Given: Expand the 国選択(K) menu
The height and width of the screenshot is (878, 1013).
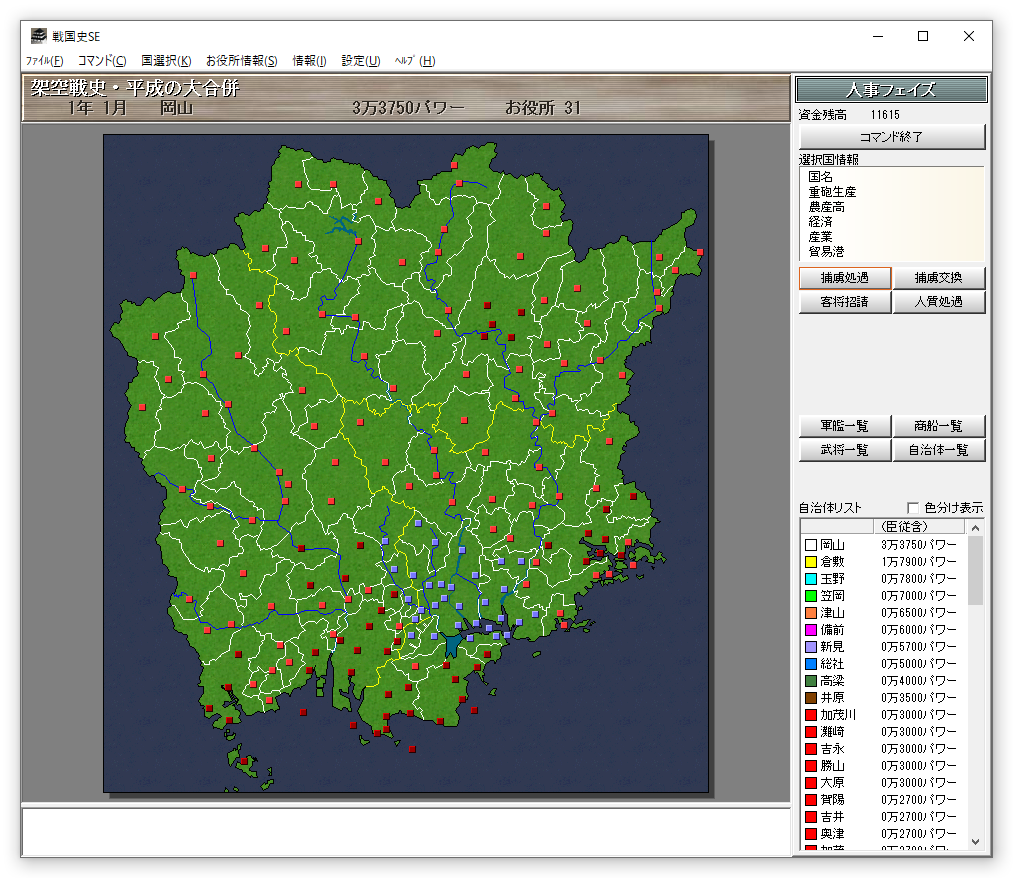Looking at the screenshot, I should pos(166,61).
